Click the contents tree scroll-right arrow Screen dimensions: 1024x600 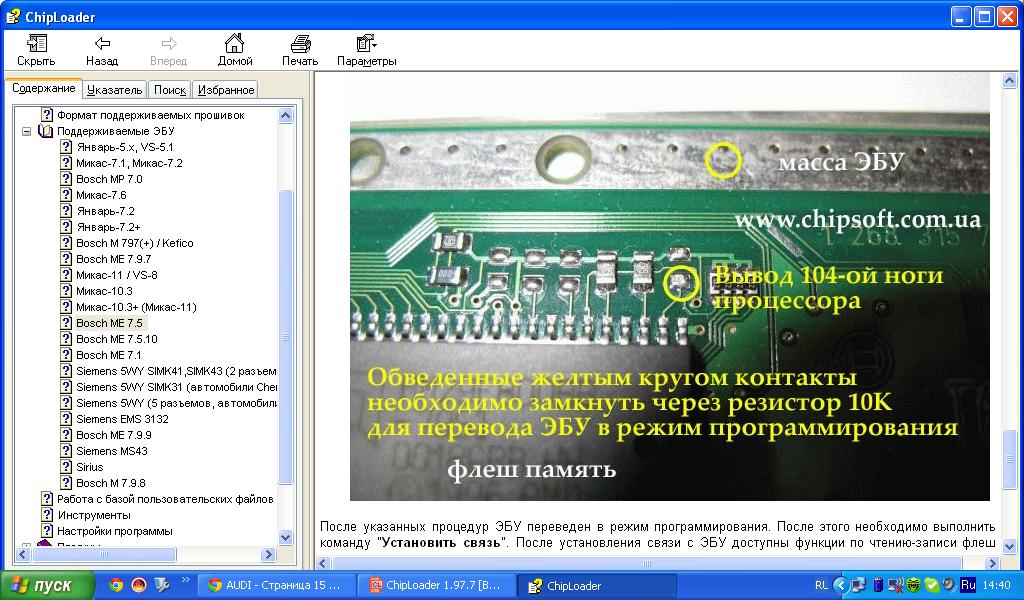268,554
